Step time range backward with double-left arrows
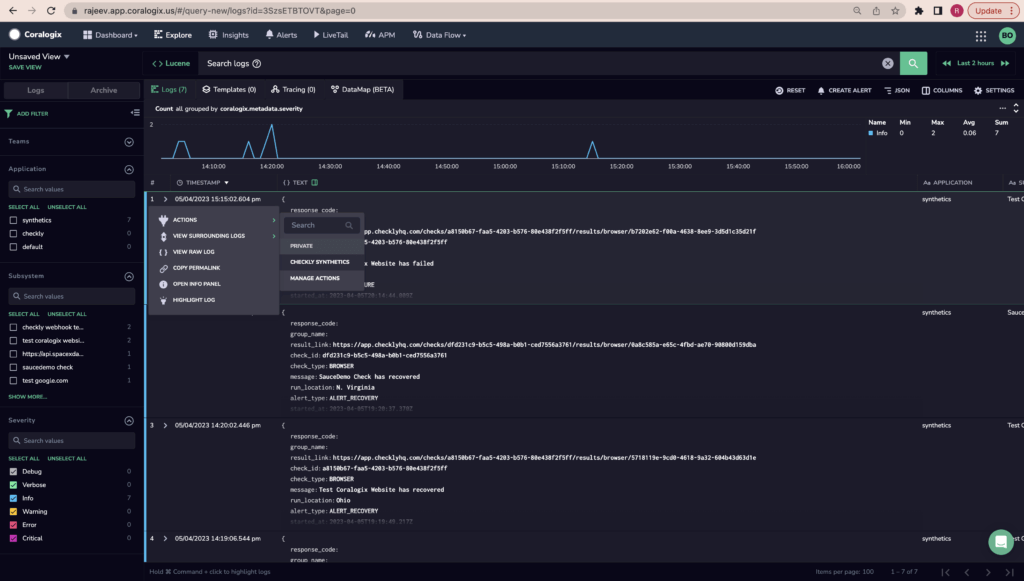This screenshot has width=1024, height=581. 946,63
